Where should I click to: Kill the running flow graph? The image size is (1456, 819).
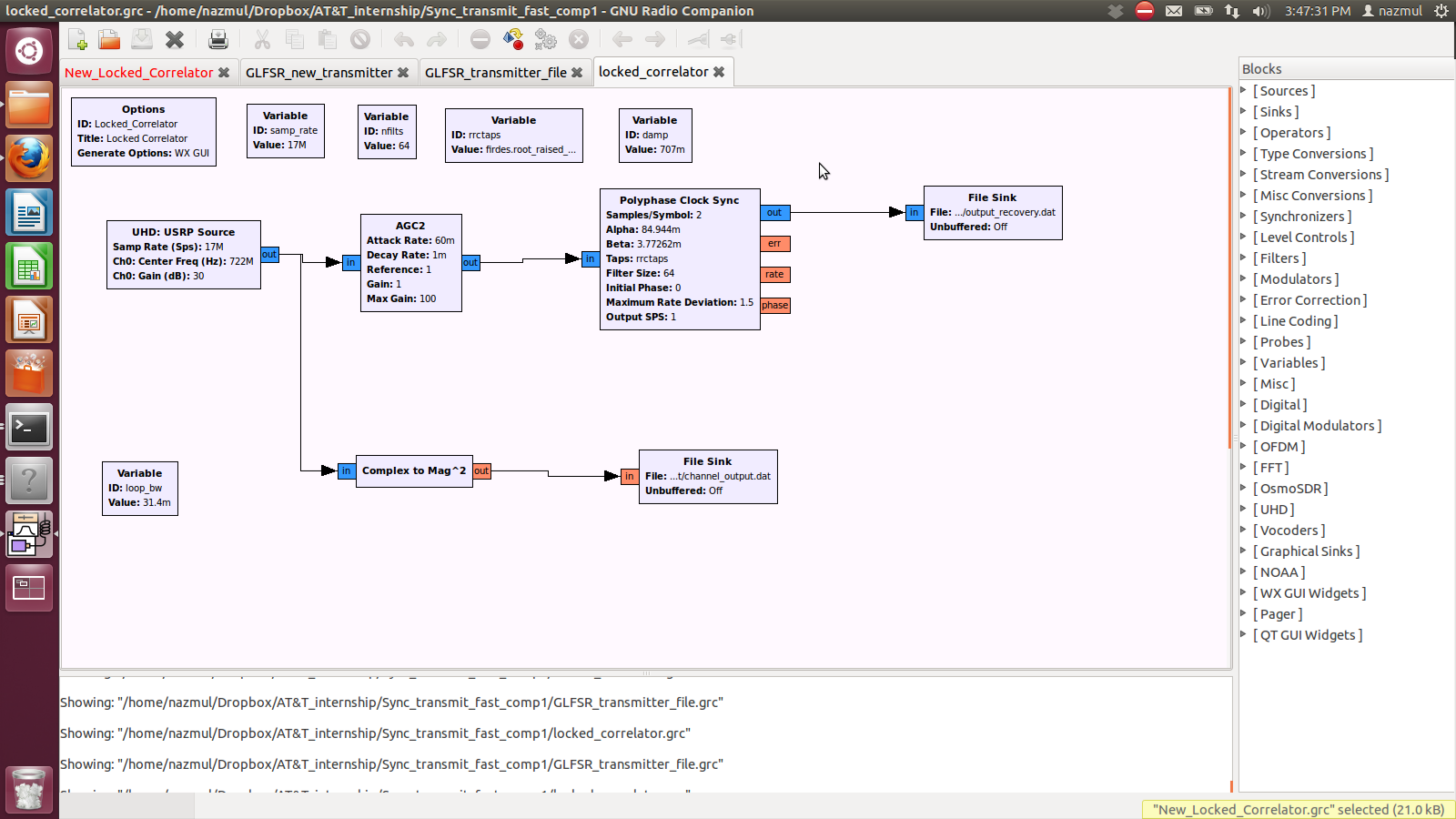pos(579,39)
